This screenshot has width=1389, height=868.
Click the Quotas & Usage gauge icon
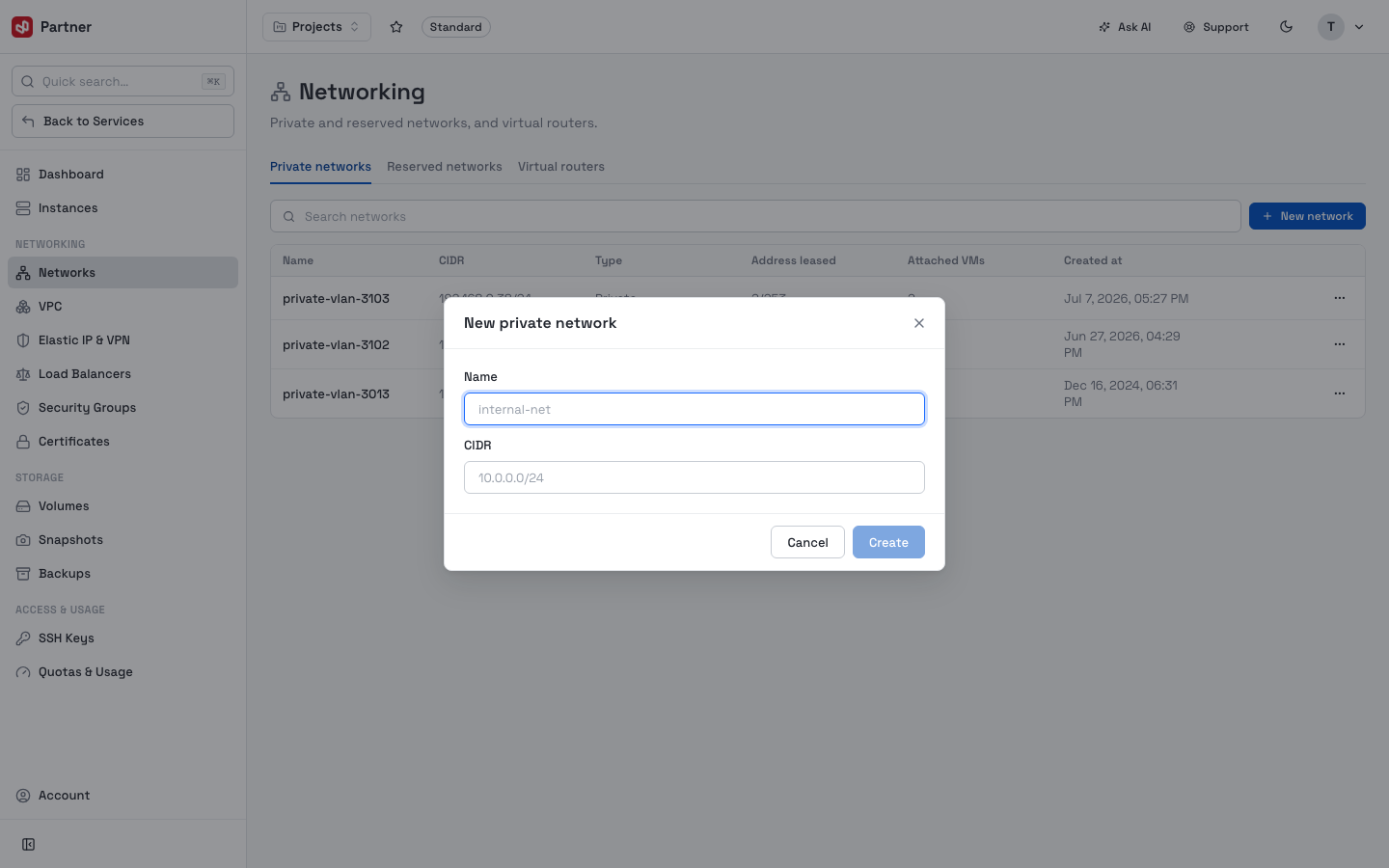pyautogui.click(x=23, y=672)
